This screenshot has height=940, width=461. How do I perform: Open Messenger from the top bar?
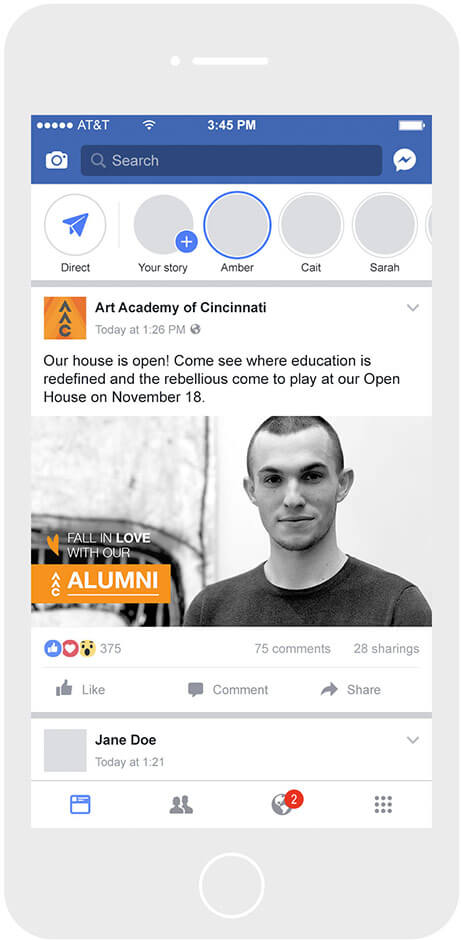pyautogui.click(x=405, y=160)
